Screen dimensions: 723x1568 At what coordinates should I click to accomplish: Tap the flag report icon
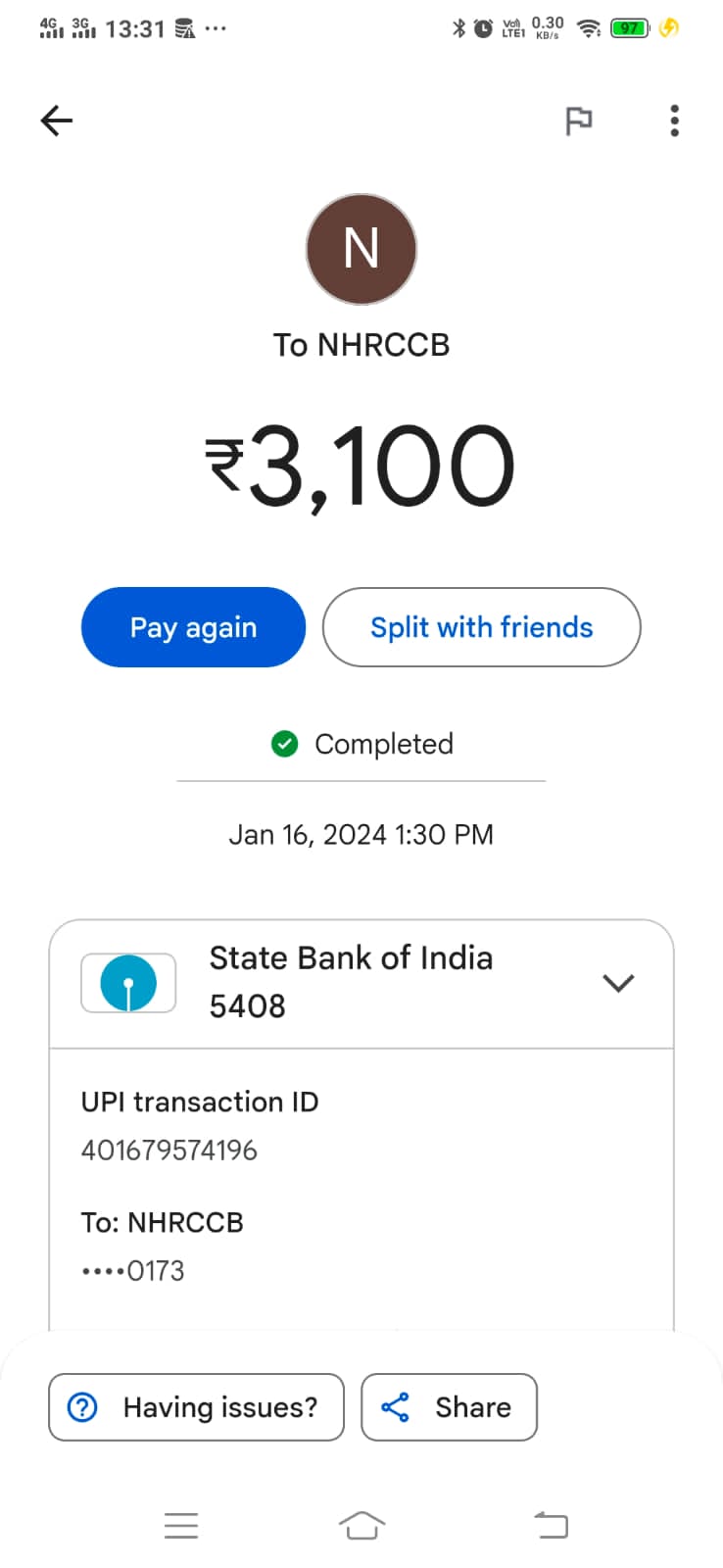579,121
